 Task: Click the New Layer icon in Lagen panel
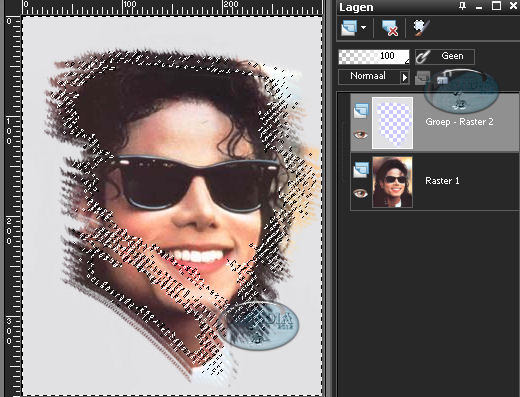click(349, 28)
